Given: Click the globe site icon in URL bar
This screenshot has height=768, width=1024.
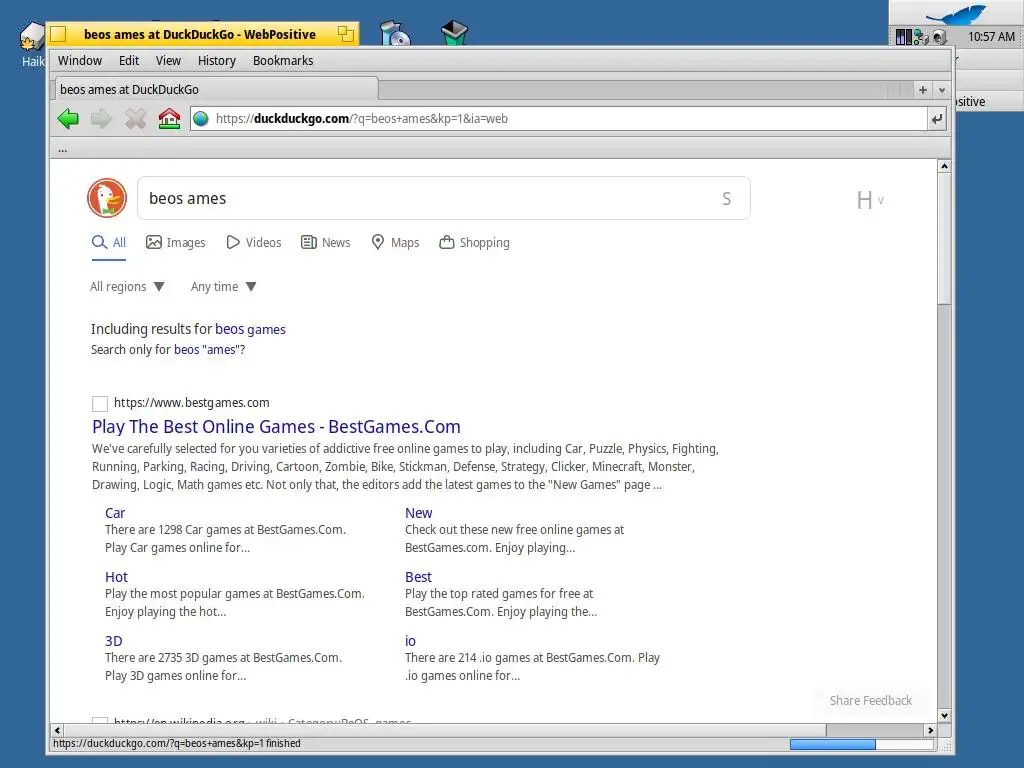Looking at the screenshot, I should coord(201,119).
